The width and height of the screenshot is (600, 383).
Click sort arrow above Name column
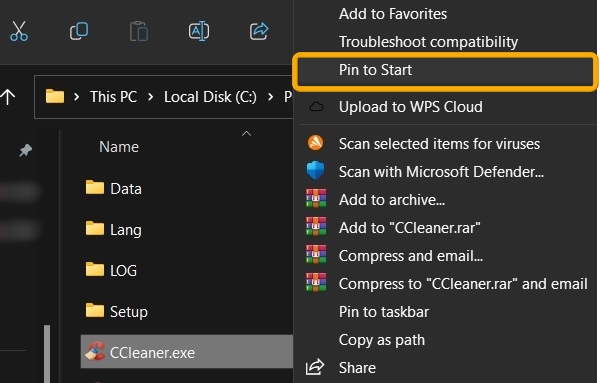246,134
